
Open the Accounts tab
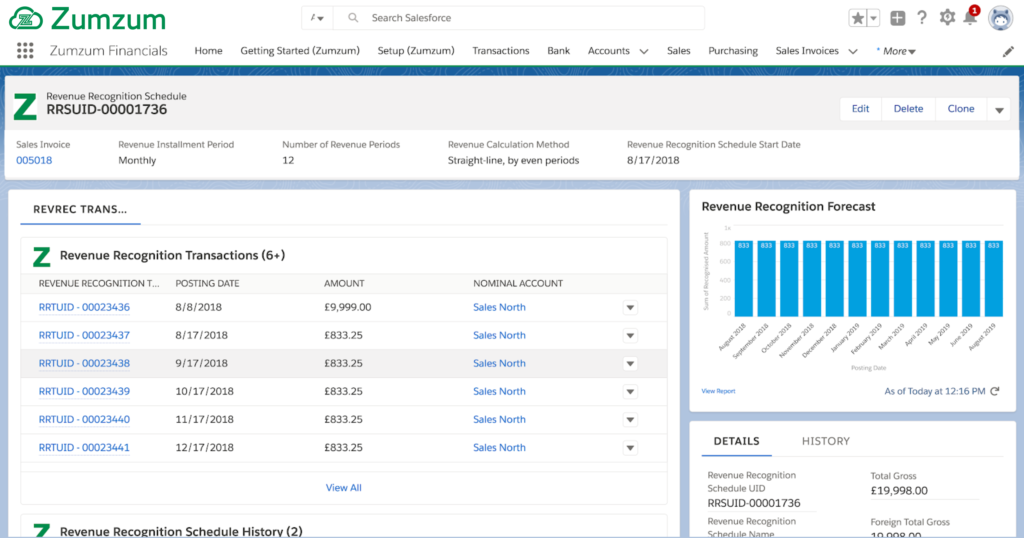click(609, 51)
